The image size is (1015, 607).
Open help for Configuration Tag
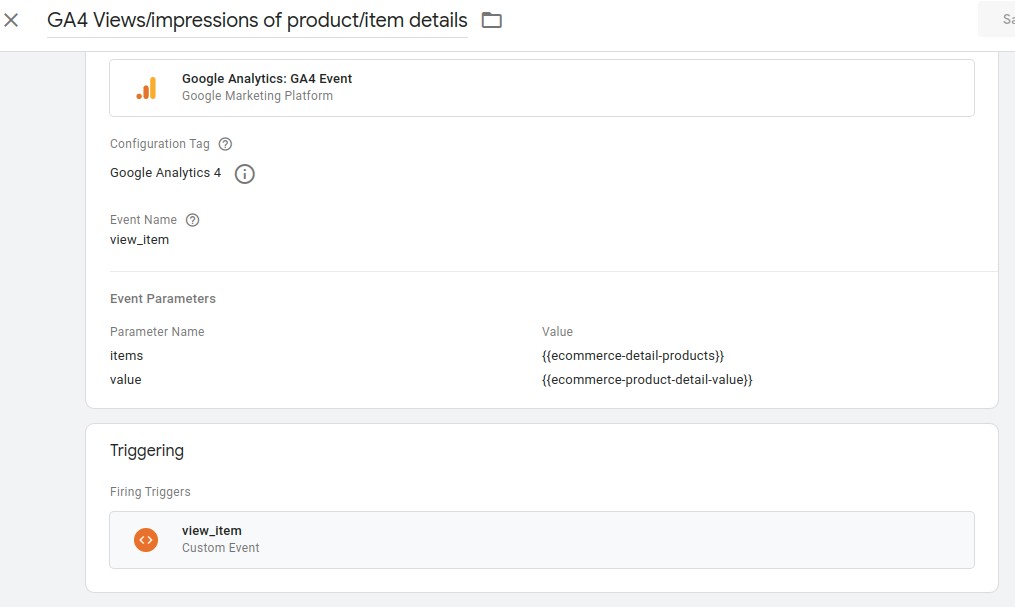(x=225, y=144)
